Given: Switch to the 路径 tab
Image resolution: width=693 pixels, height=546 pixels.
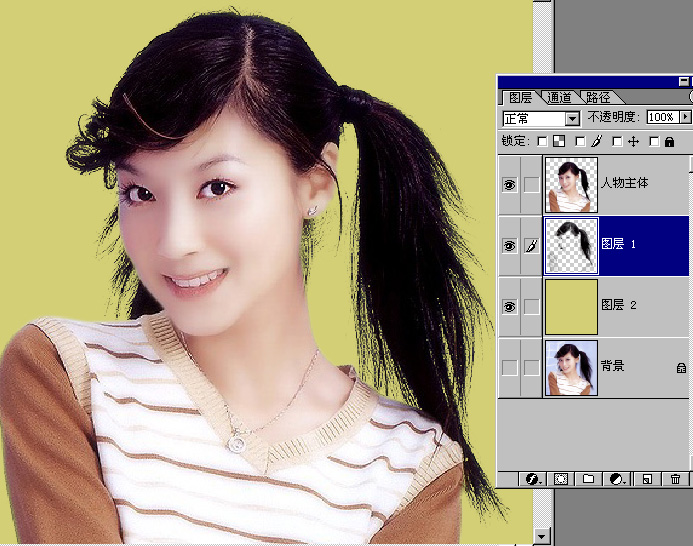Looking at the screenshot, I should click(598, 97).
